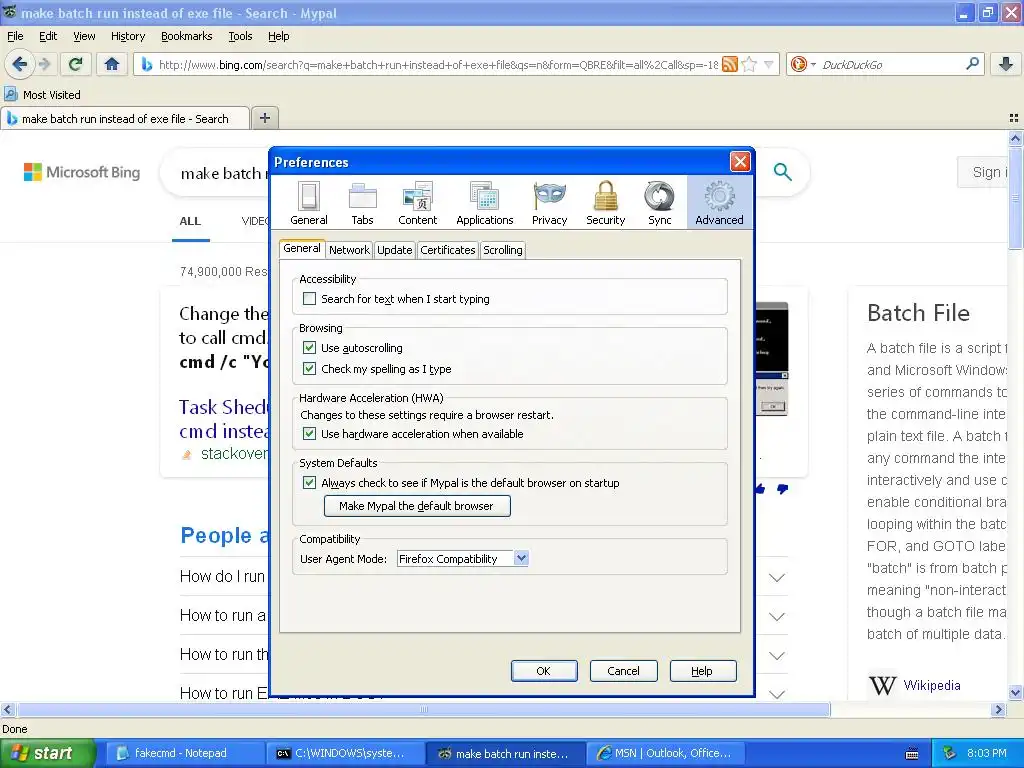Click the RSS feed icon in address bar
Screen dimensions: 1024x768
(730, 64)
